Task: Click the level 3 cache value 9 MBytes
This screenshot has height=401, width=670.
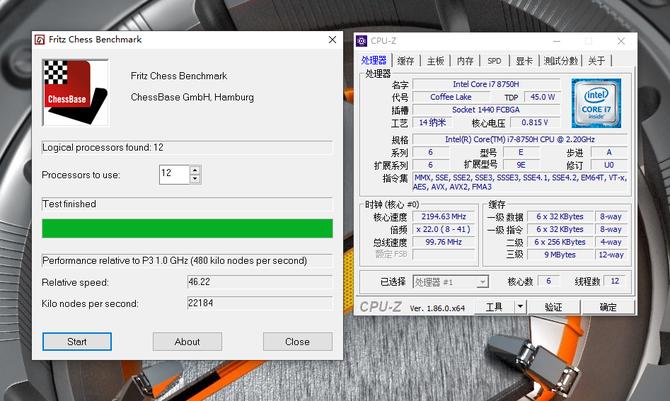Action: point(560,255)
